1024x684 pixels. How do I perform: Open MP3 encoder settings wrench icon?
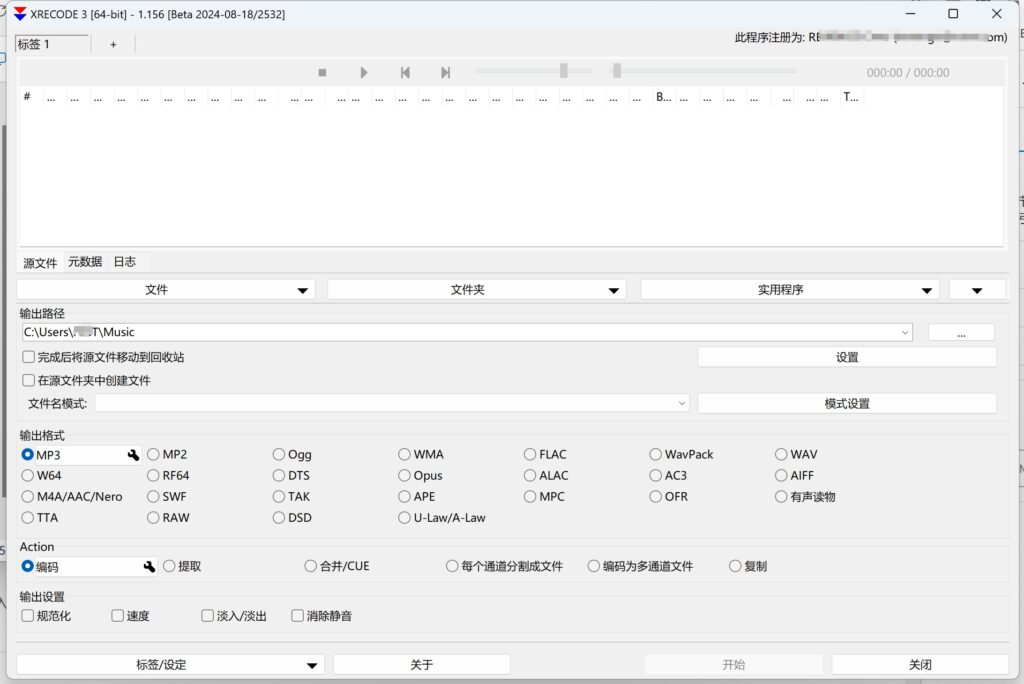pyautogui.click(x=133, y=455)
